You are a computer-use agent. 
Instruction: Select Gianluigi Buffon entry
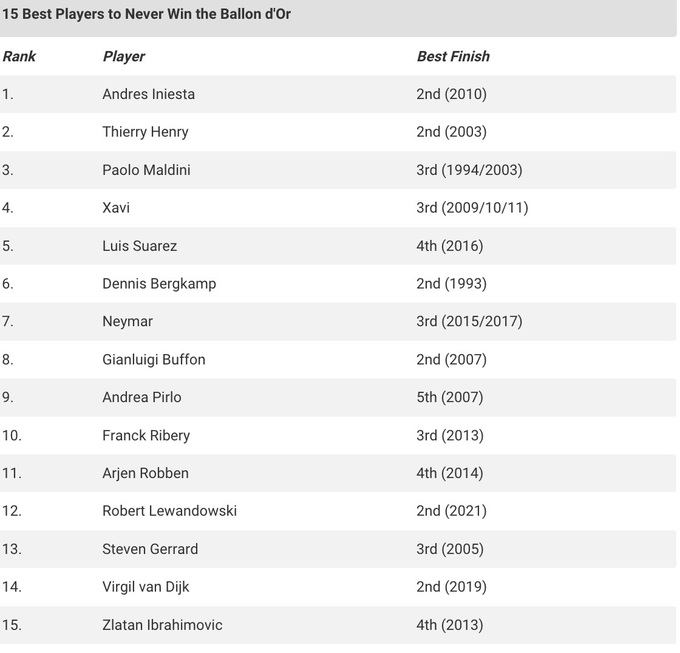[x=153, y=359]
